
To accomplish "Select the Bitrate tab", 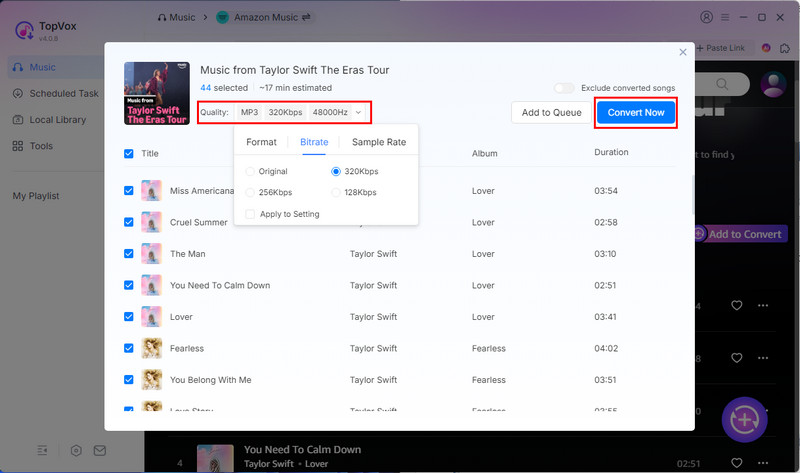I will point(314,142).
